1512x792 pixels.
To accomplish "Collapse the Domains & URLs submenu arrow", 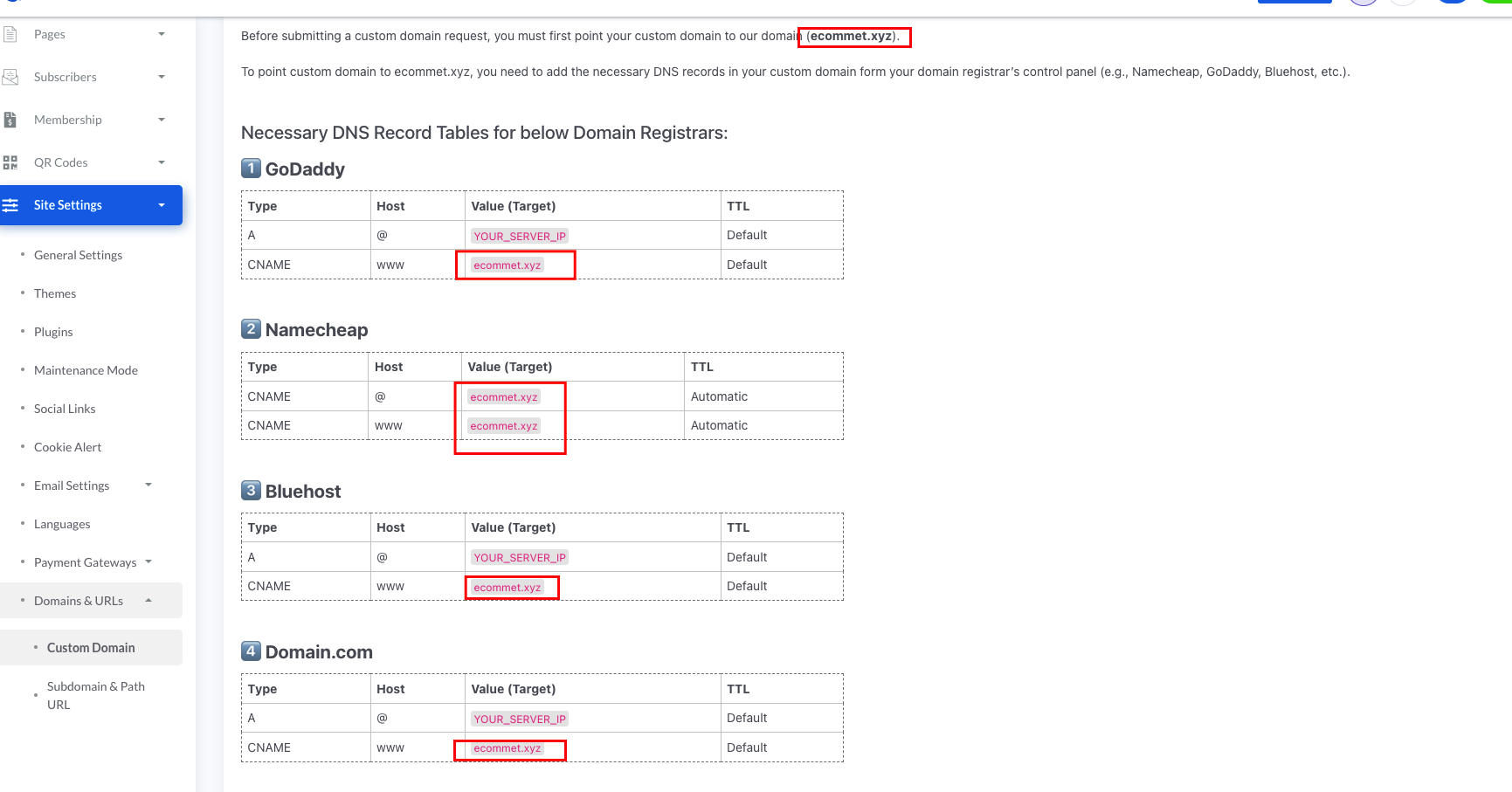I will 148,600.
